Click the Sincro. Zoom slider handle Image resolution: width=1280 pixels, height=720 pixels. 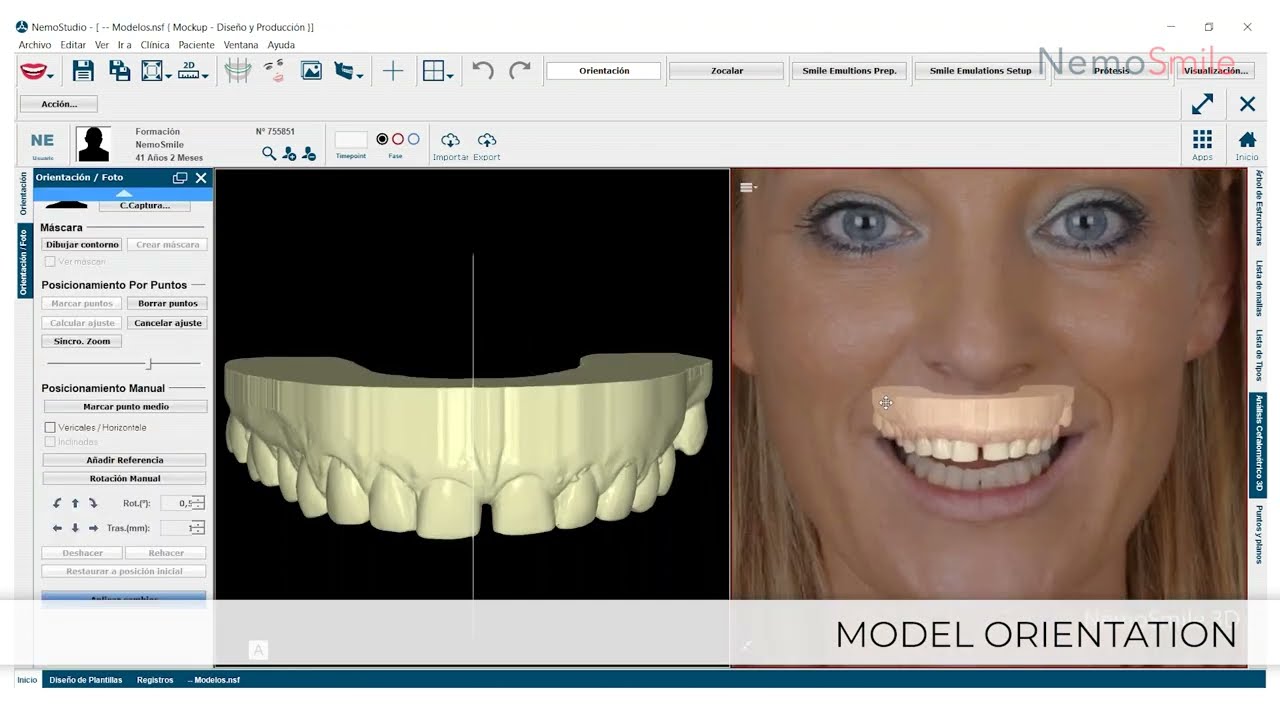pyautogui.click(x=149, y=364)
